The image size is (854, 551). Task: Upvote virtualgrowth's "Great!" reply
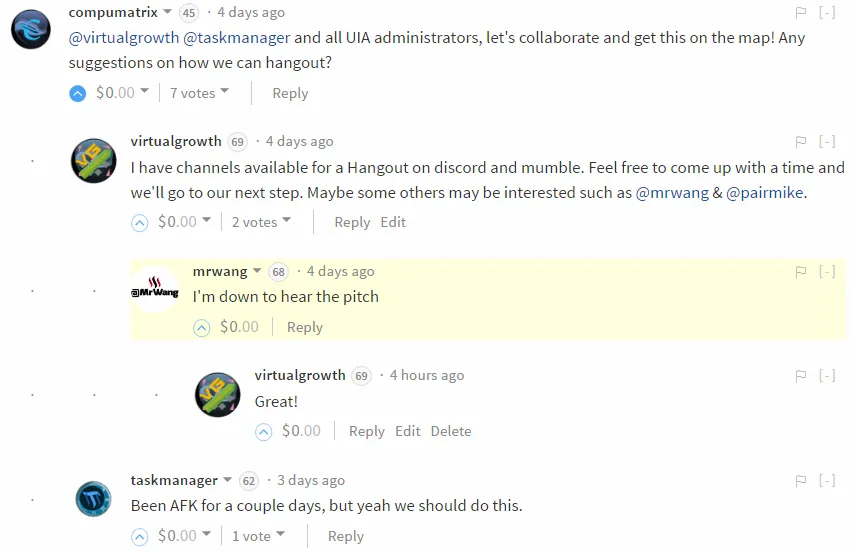click(264, 432)
